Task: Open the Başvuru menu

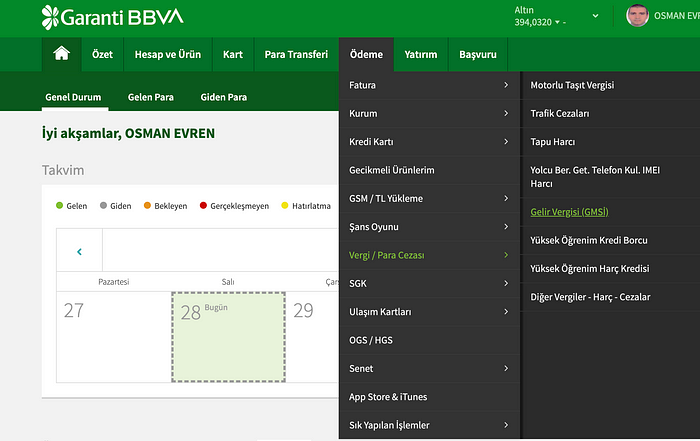Action: coord(478,54)
